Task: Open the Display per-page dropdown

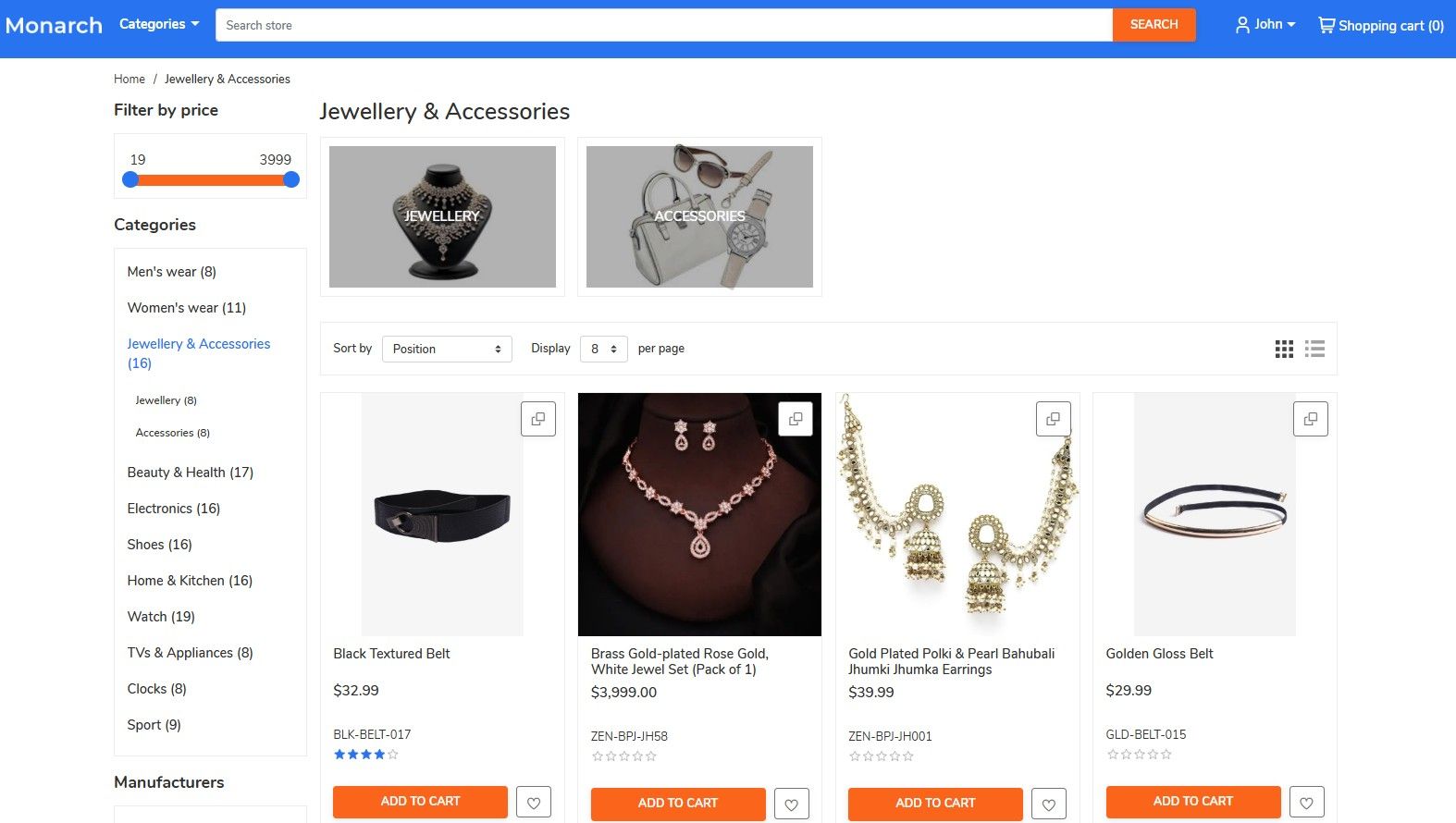Action: click(x=603, y=349)
